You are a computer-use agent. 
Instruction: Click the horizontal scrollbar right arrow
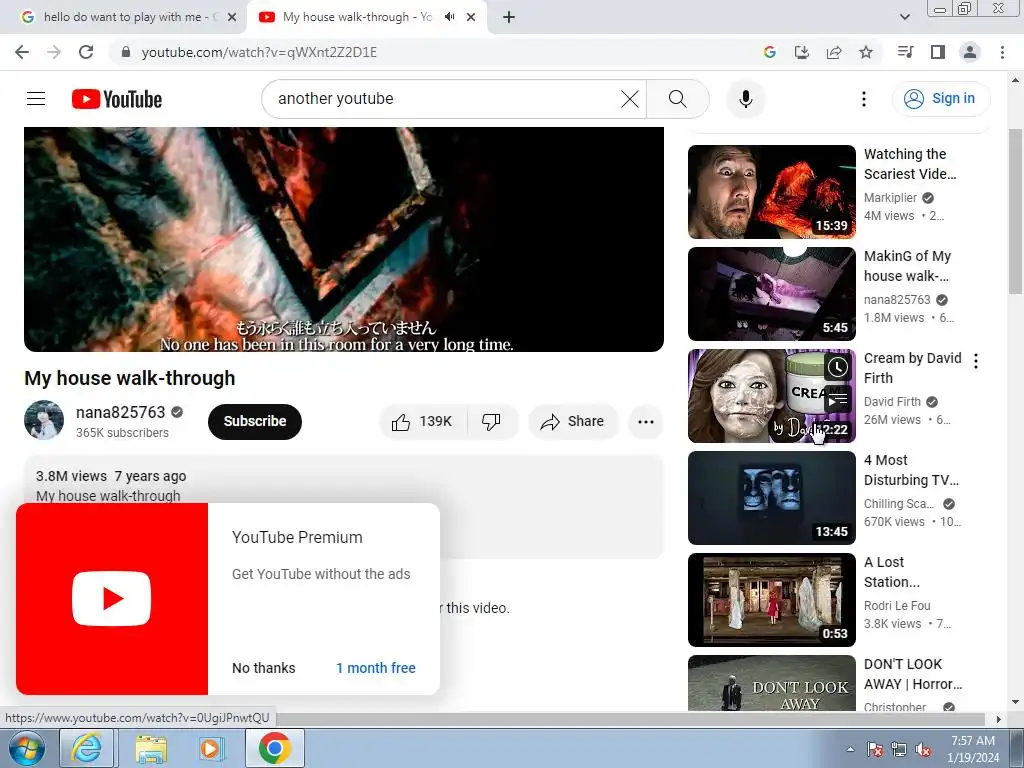click(x=999, y=719)
